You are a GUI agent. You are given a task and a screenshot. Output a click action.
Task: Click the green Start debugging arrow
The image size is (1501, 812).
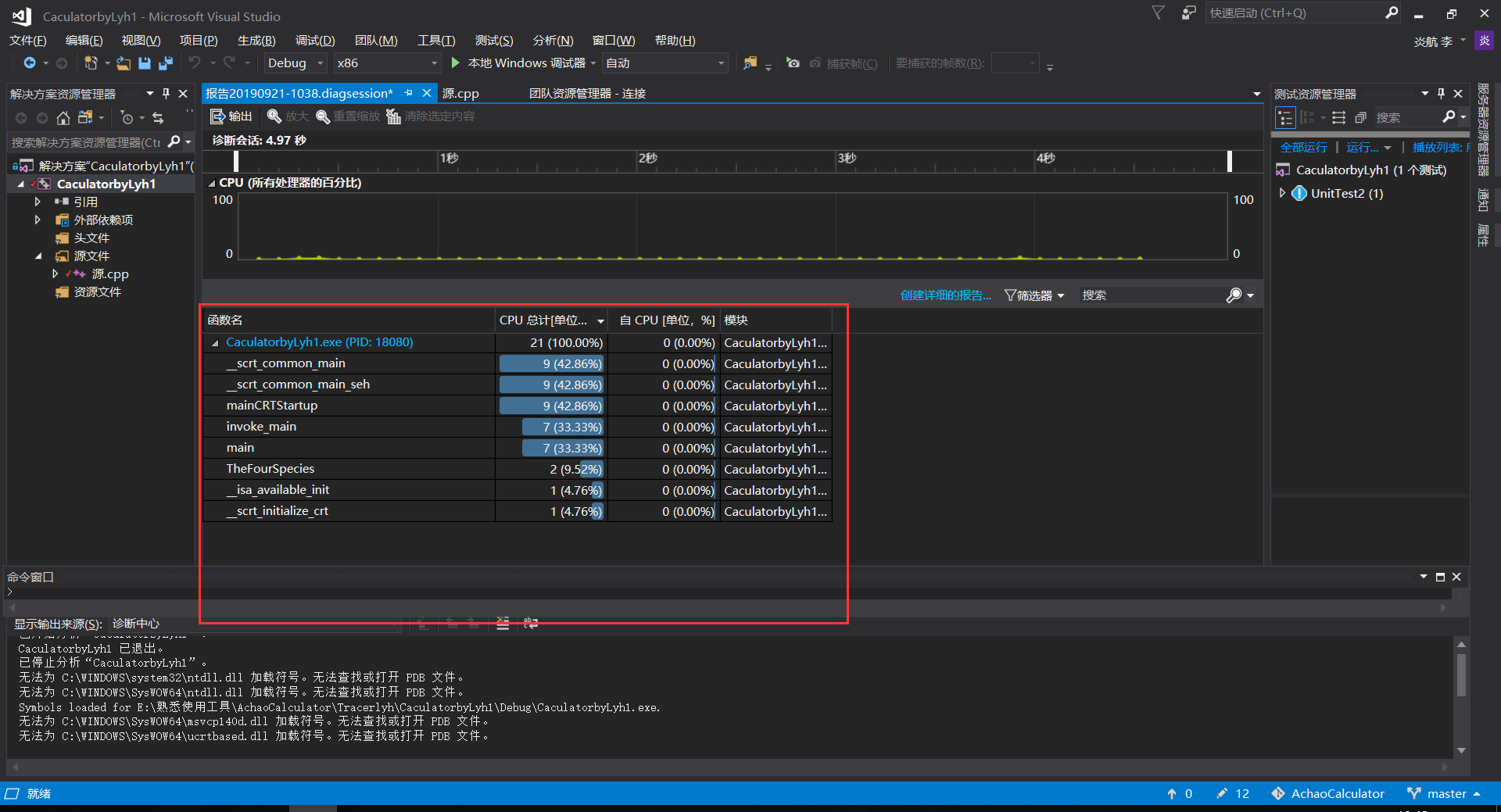point(456,63)
